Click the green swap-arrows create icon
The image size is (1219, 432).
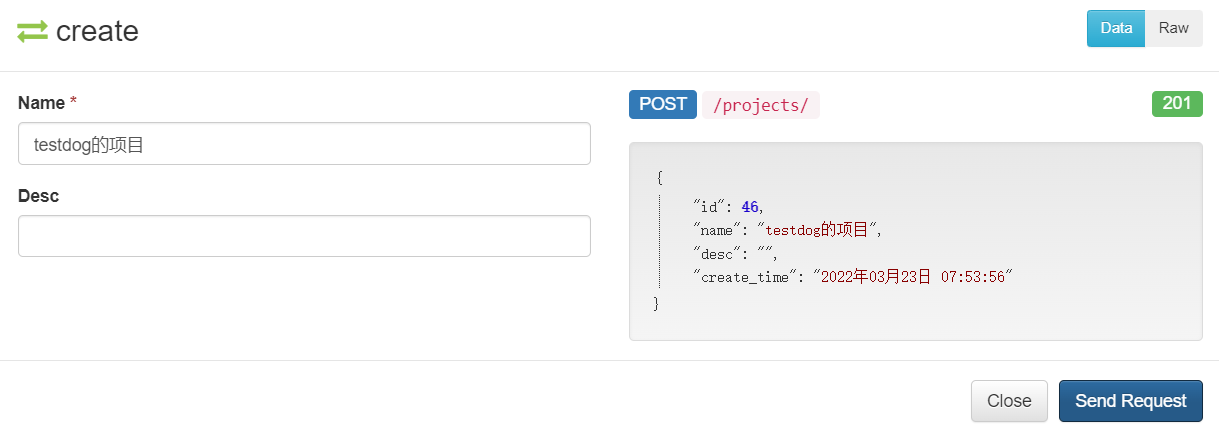(x=32, y=32)
